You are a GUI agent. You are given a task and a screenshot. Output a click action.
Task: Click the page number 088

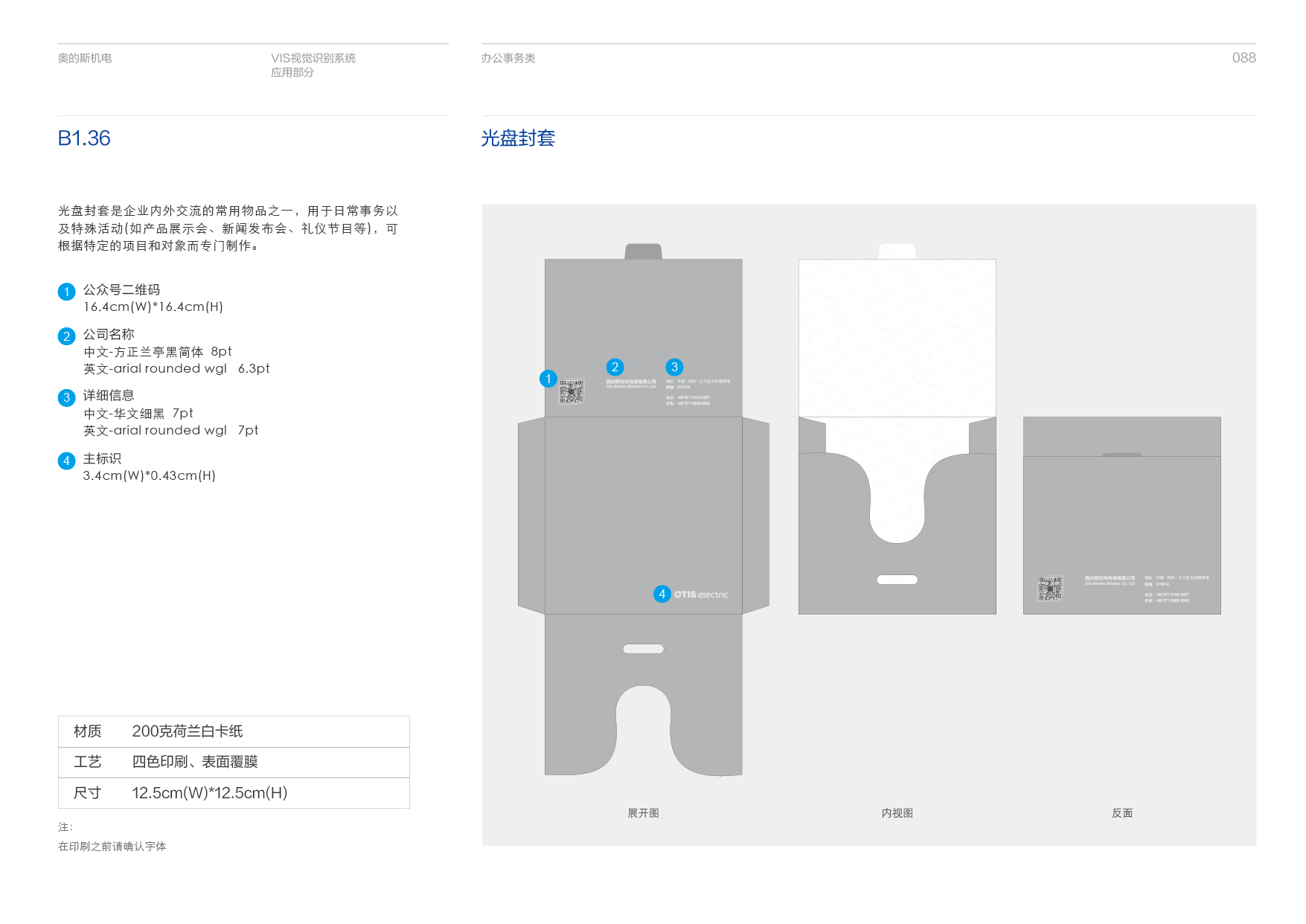pyautogui.click(x=1243, y=58)
